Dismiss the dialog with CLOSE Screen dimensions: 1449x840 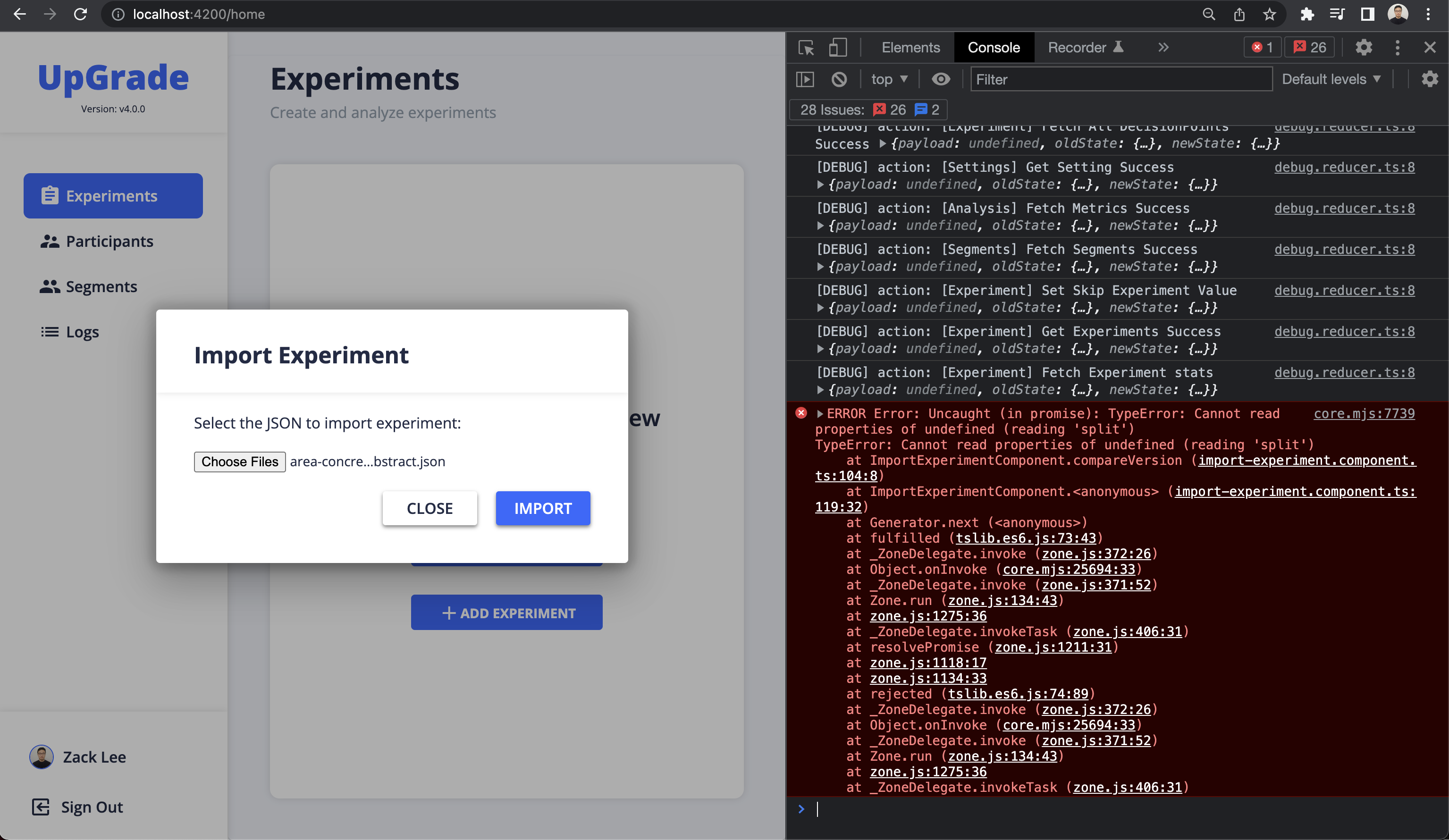tap(430, 508)
